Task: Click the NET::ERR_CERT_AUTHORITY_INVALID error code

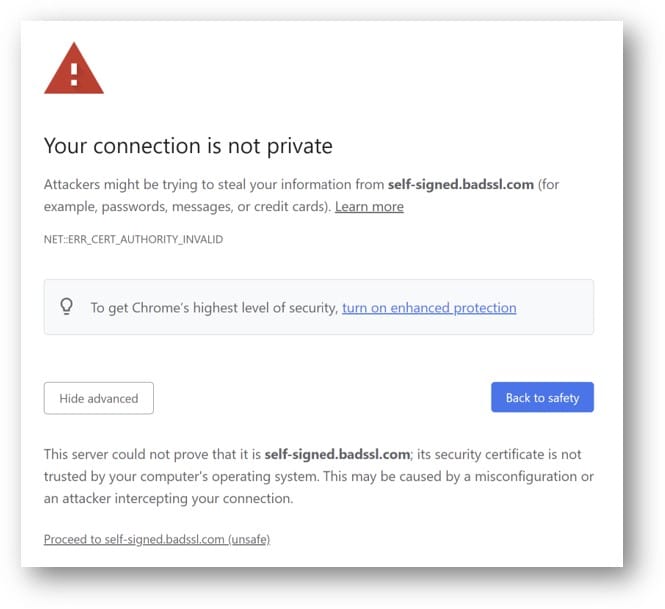Action: pyautogui.click(x=133, y=239)
